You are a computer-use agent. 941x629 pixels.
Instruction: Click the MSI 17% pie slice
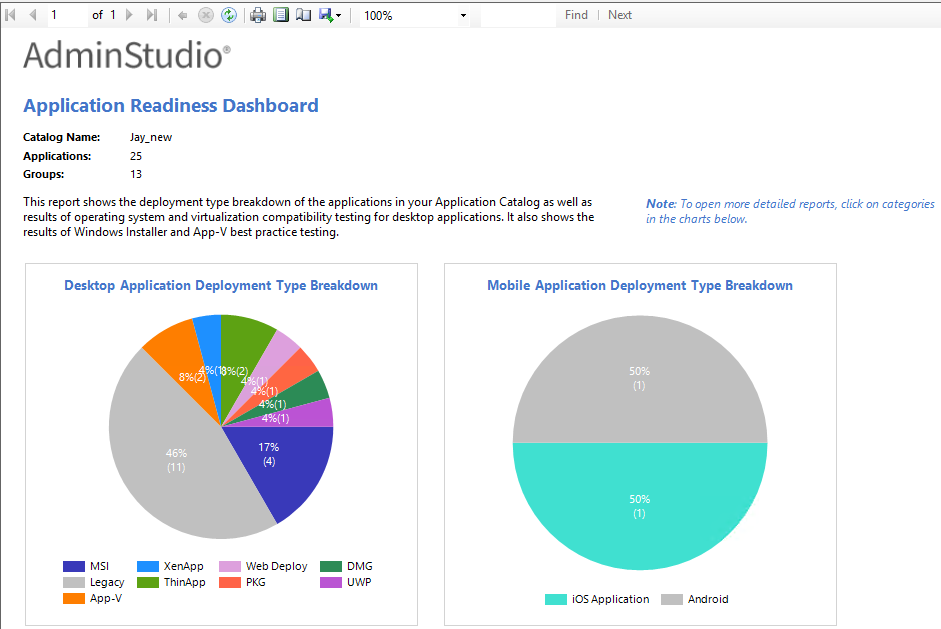coord(288,468)
